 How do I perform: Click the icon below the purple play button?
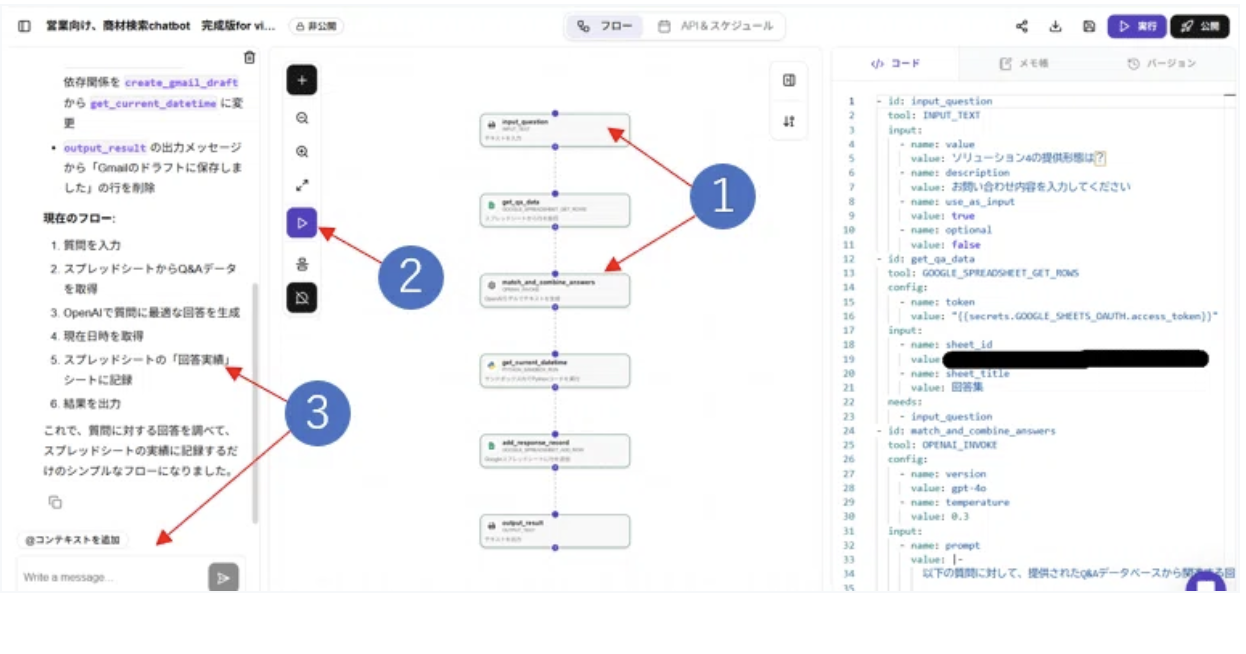click(302, 264)
